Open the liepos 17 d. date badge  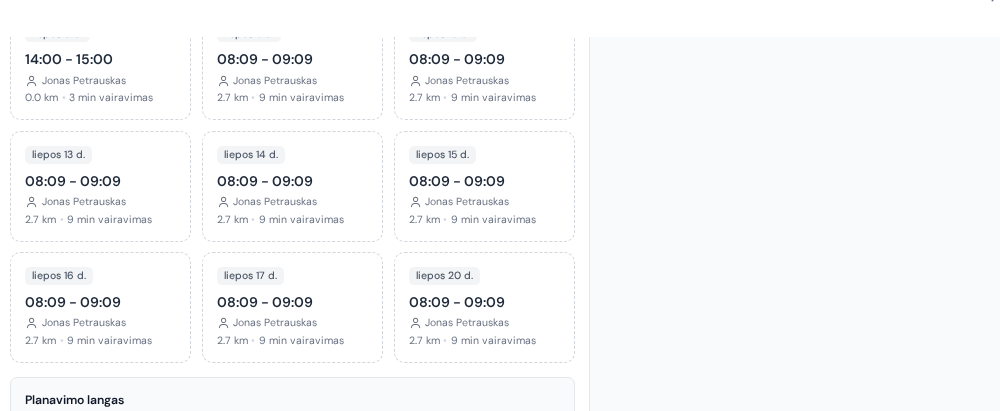(x=251, y=276)
